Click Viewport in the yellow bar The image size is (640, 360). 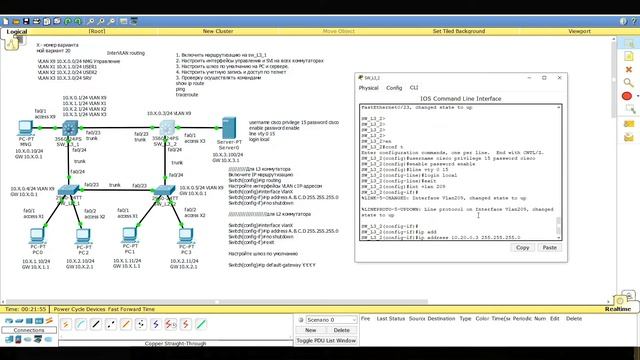click(579, 31)
